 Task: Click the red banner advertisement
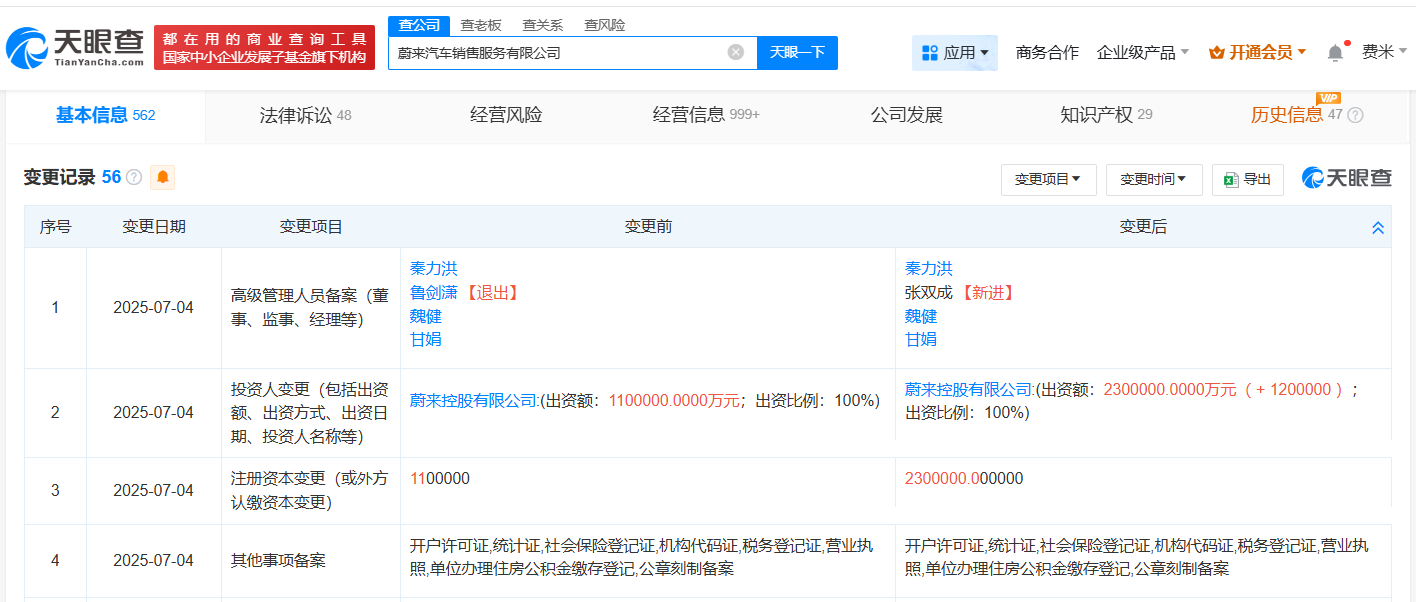click(265, 47)
